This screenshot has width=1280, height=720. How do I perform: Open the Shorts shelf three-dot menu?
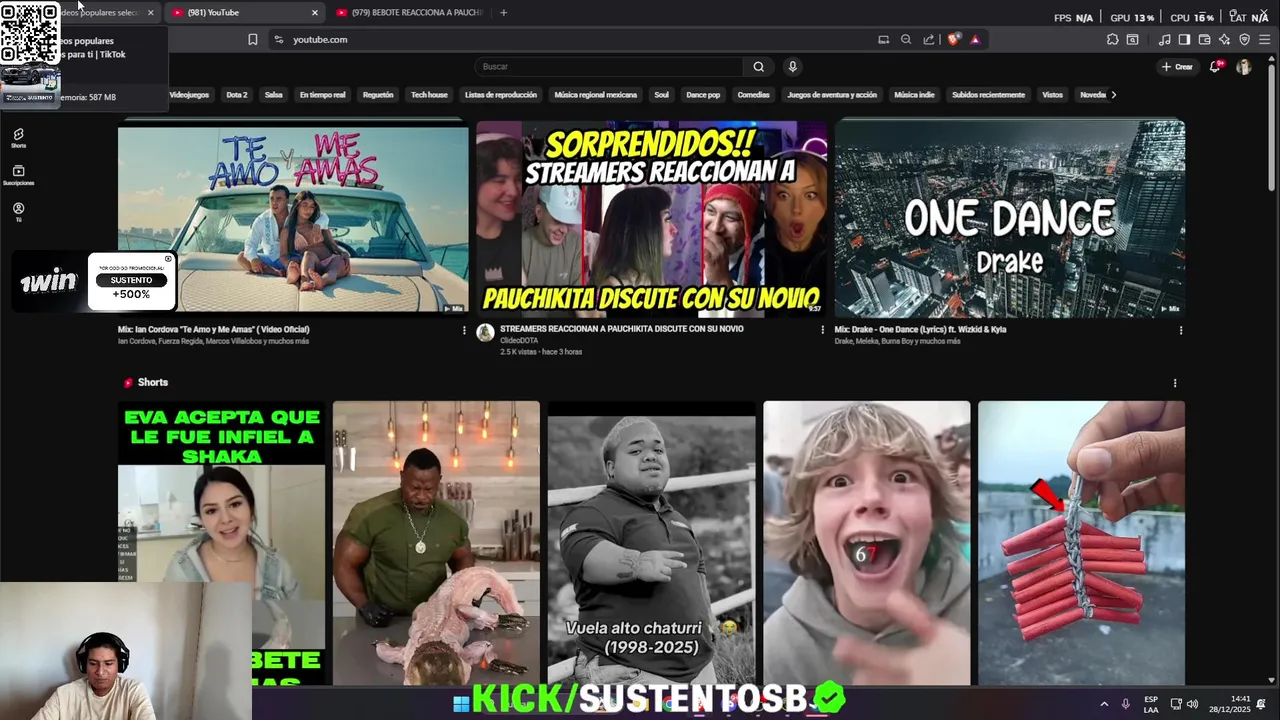coord(1175,383)
